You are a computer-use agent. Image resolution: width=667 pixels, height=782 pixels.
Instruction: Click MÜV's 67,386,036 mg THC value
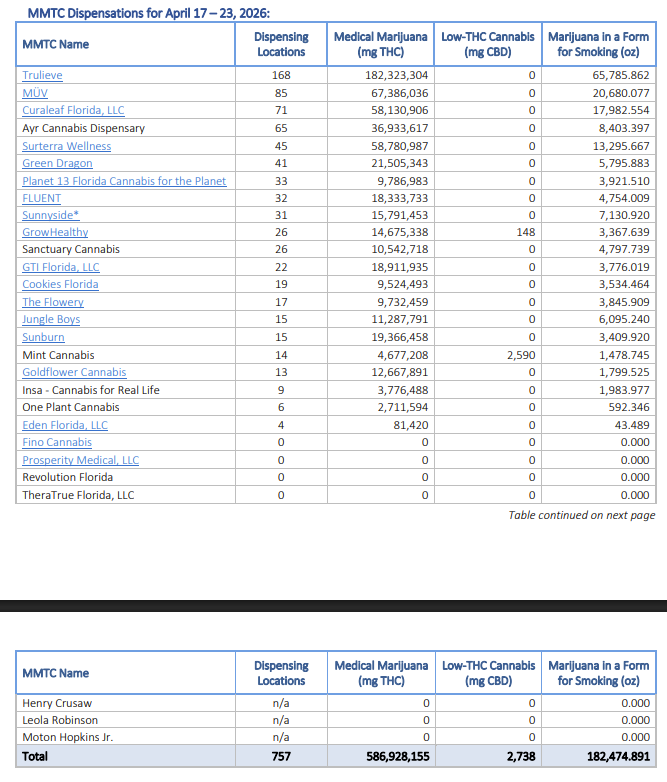(x=400, y=93)
